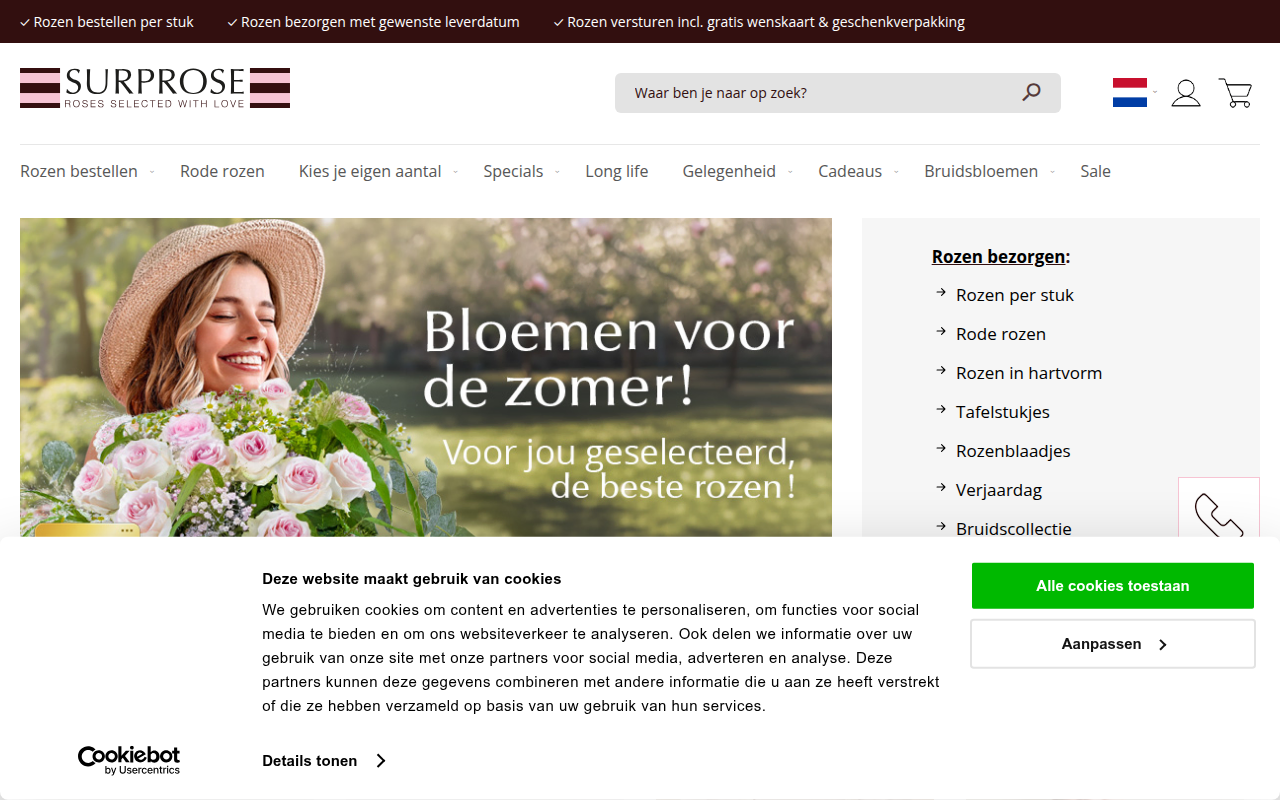Click the Aanpassen button

point(1113,644)
